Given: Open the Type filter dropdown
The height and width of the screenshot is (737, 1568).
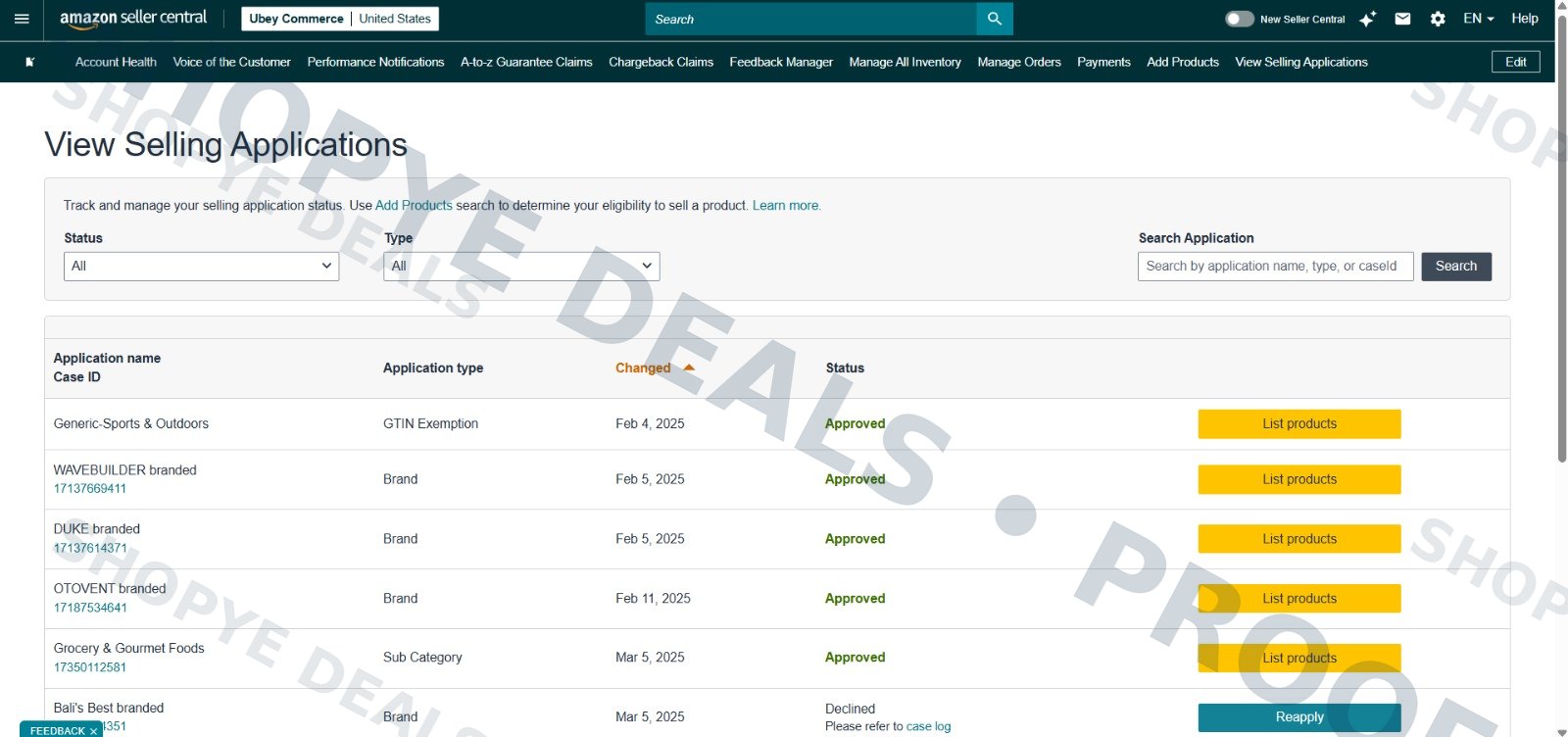Looking at the screenshot, I should [521, 267].
